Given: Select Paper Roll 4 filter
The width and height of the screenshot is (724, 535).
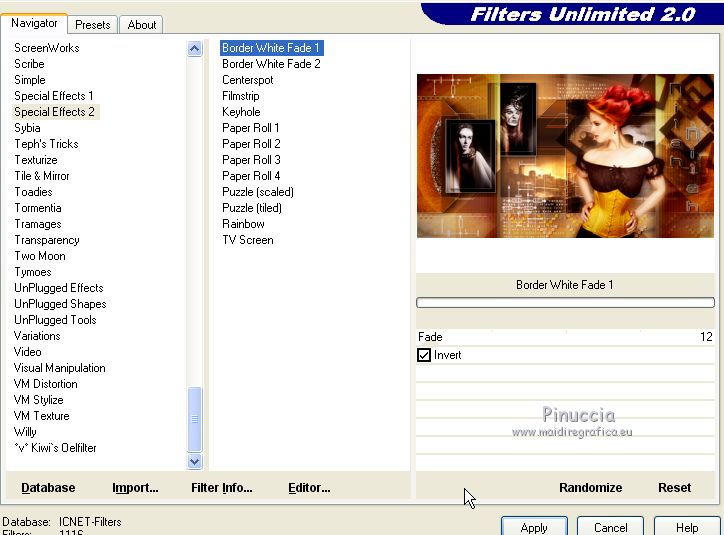Looking at the screenshot, I should point(251,176).
